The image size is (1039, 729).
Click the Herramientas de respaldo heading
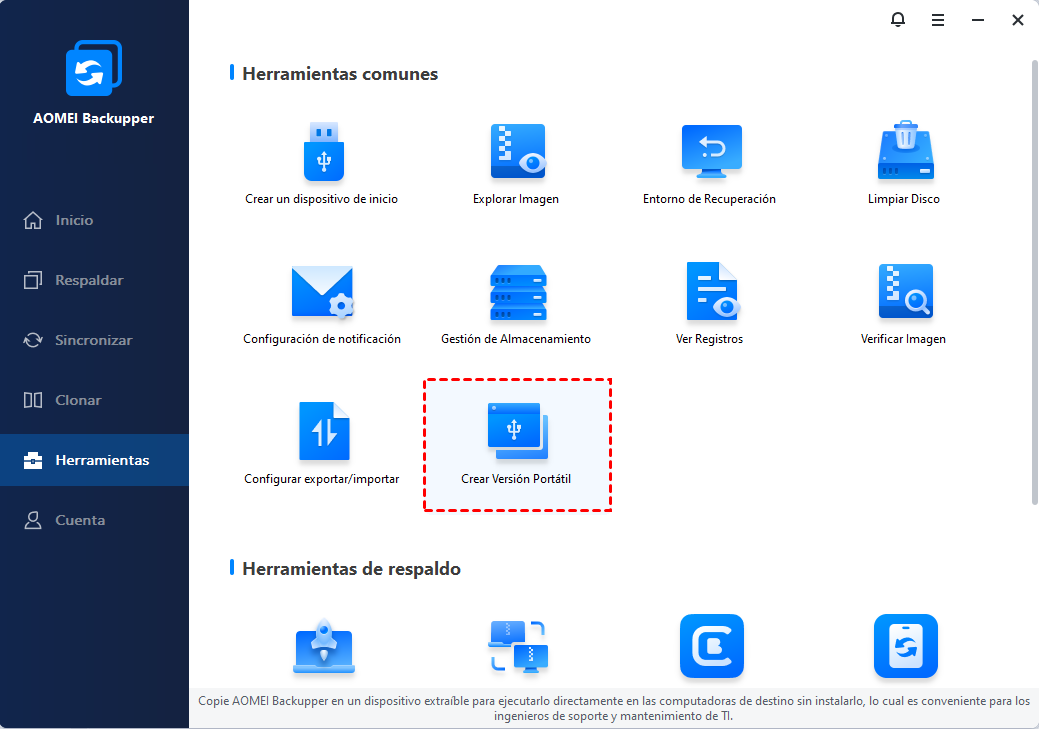pyautogui.click(x=351, y=569)
